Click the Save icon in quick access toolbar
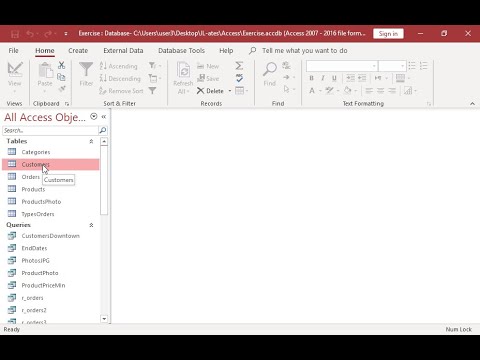 (x=15, y=34)
